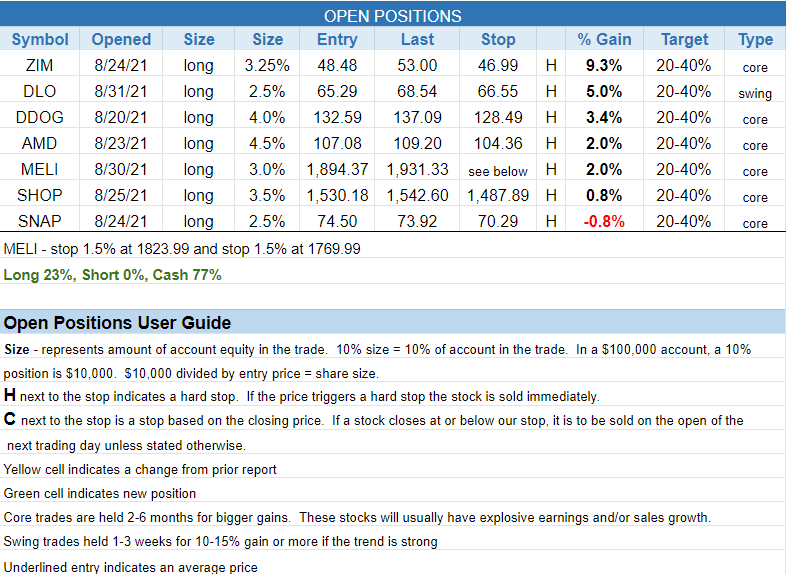The width and height of the screenshot is (786, 574).
Task: Click entry price 132.59
Action: point(337,117)
